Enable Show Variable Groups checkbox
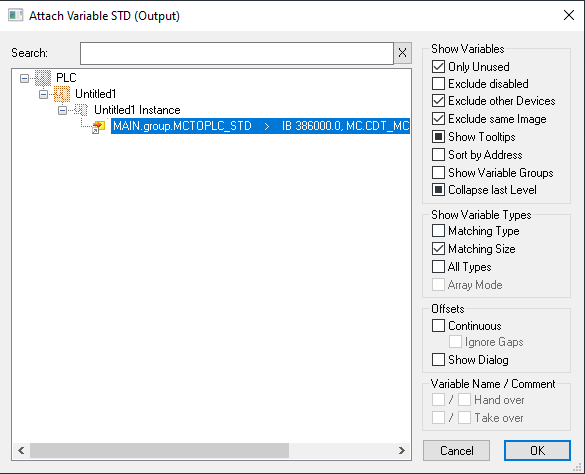585x474 pixels. coord(438,172)
